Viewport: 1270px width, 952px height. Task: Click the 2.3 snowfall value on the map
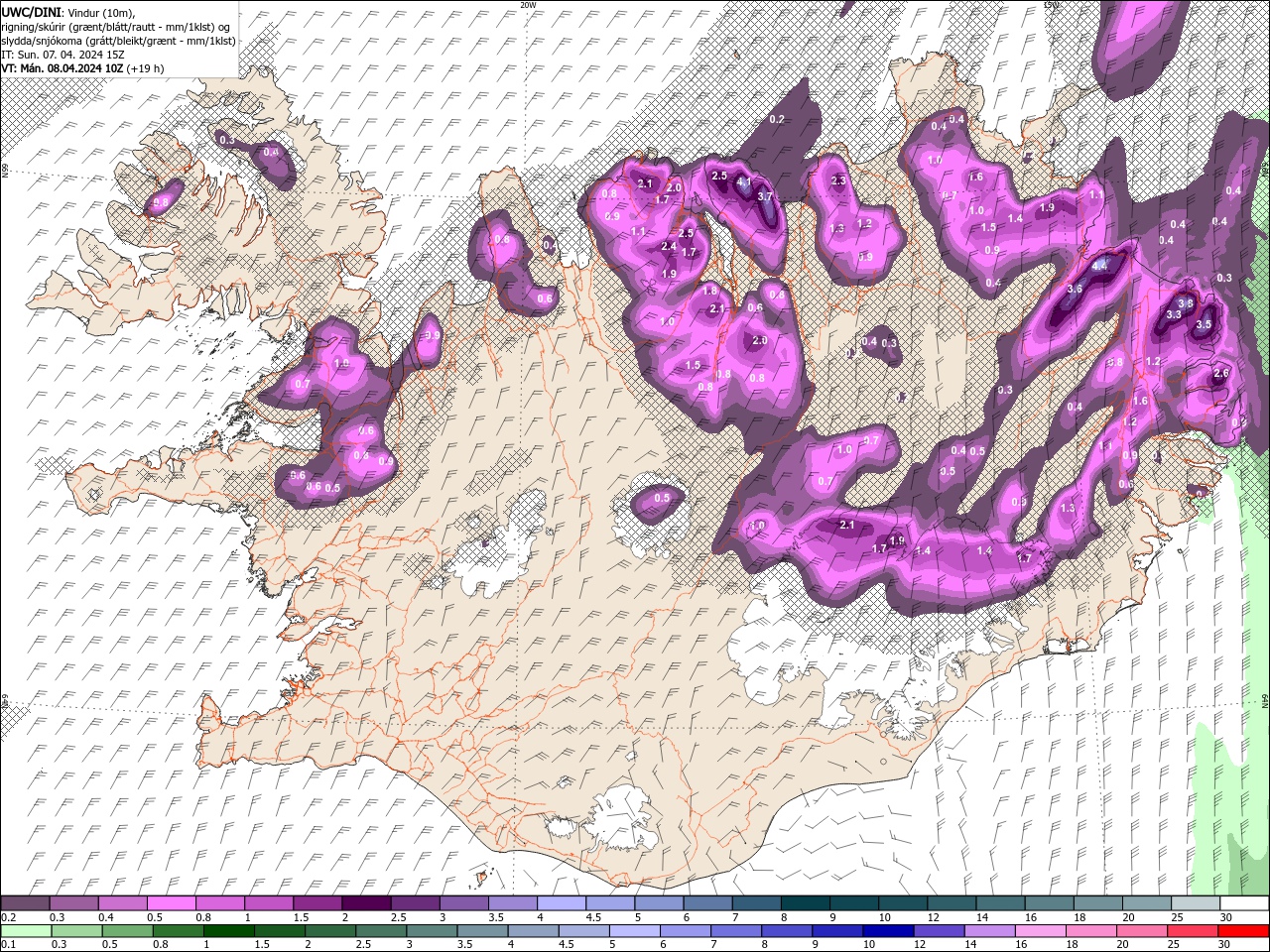(x=838, y=180)
